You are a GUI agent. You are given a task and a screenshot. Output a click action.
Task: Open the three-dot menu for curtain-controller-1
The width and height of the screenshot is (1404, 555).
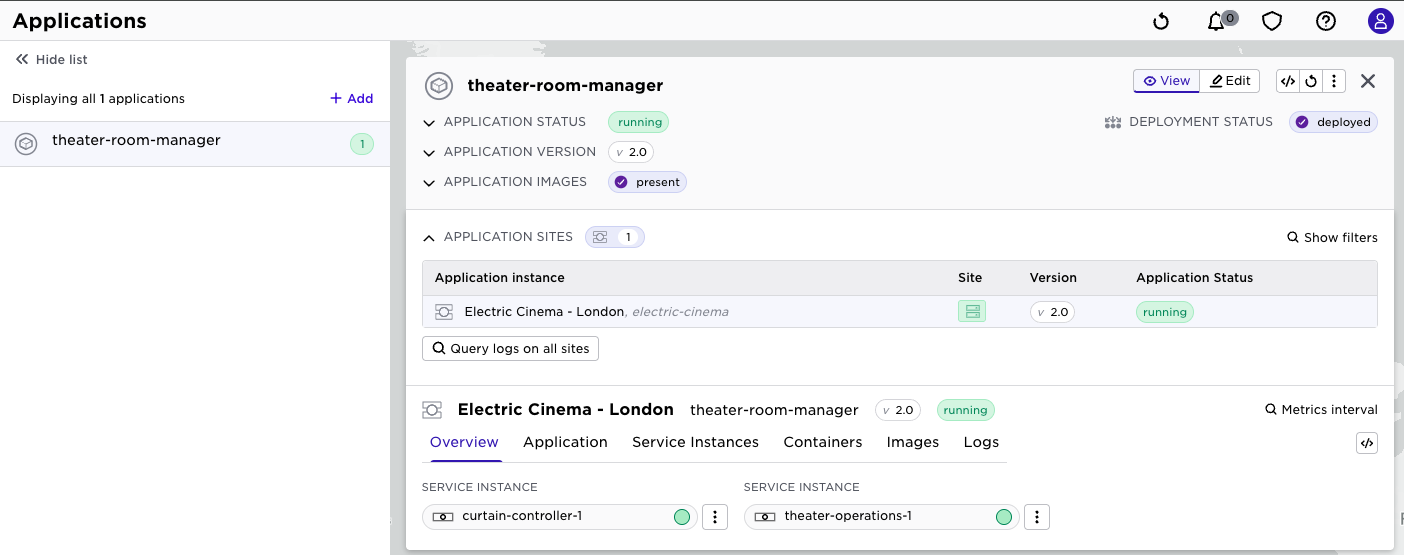(x=714, y=517)
